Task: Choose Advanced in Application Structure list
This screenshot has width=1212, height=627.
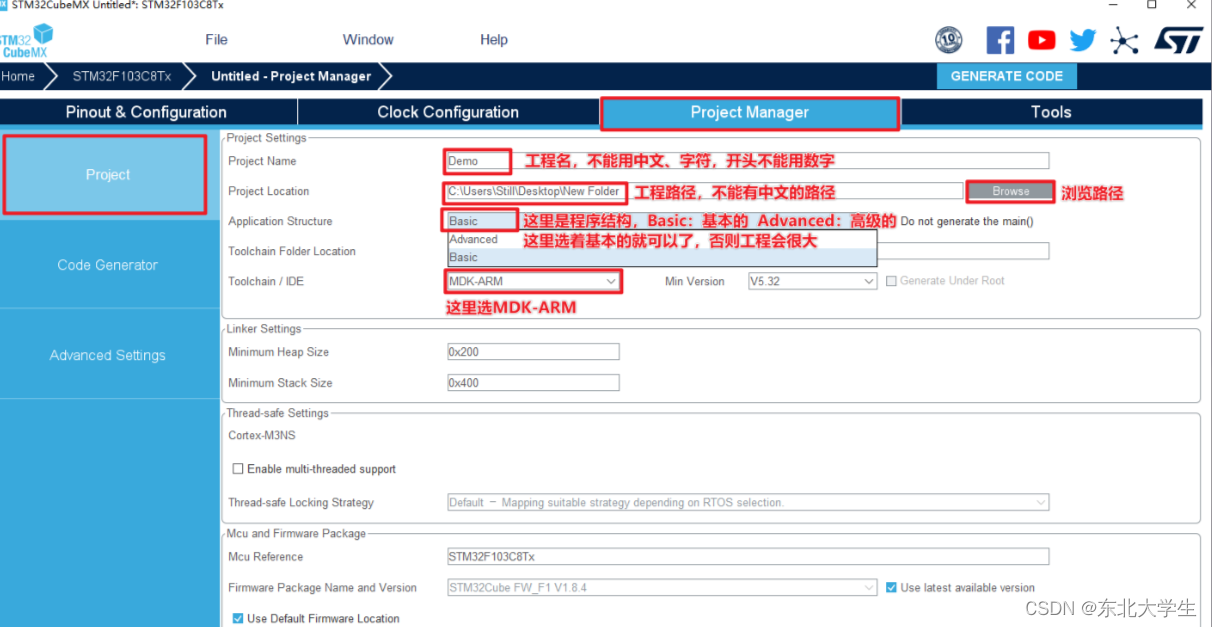Action: (661, 240)
